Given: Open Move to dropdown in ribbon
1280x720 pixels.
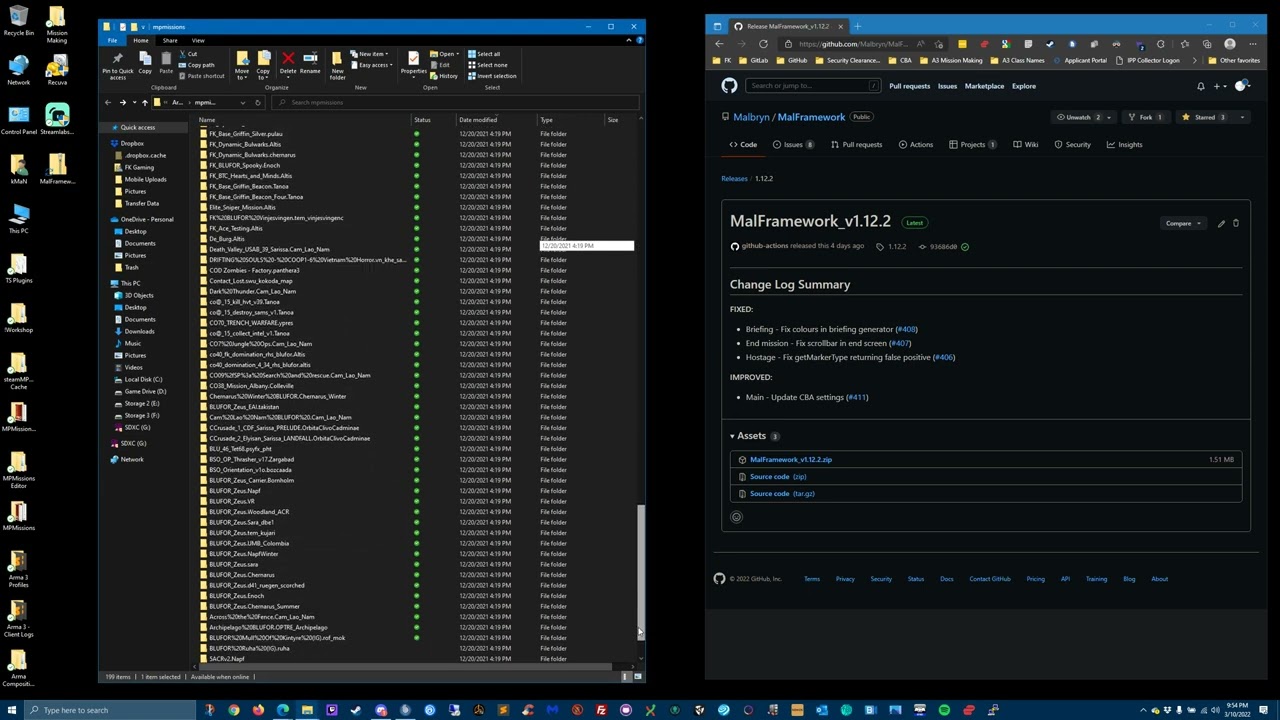Looking at the screenshot, I should coord(242,64).
